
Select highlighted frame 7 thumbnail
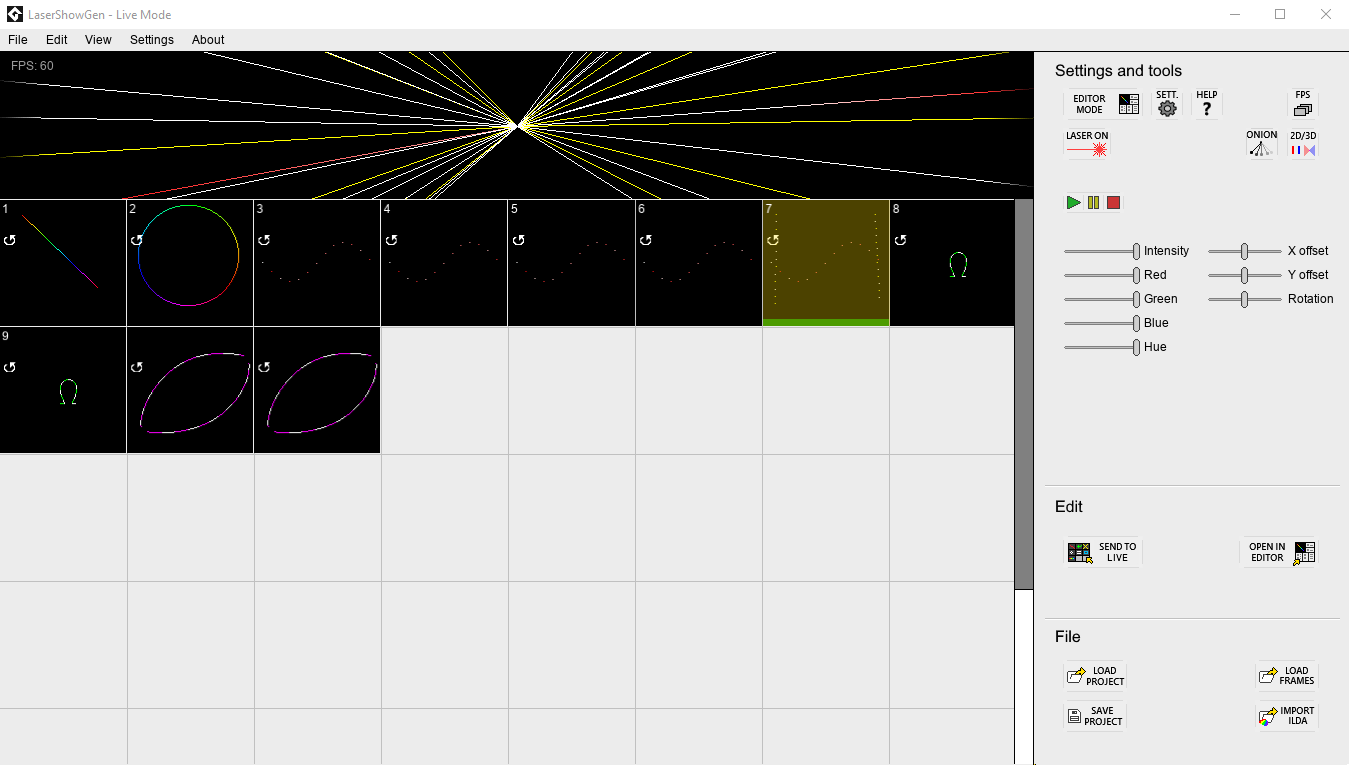825,263
